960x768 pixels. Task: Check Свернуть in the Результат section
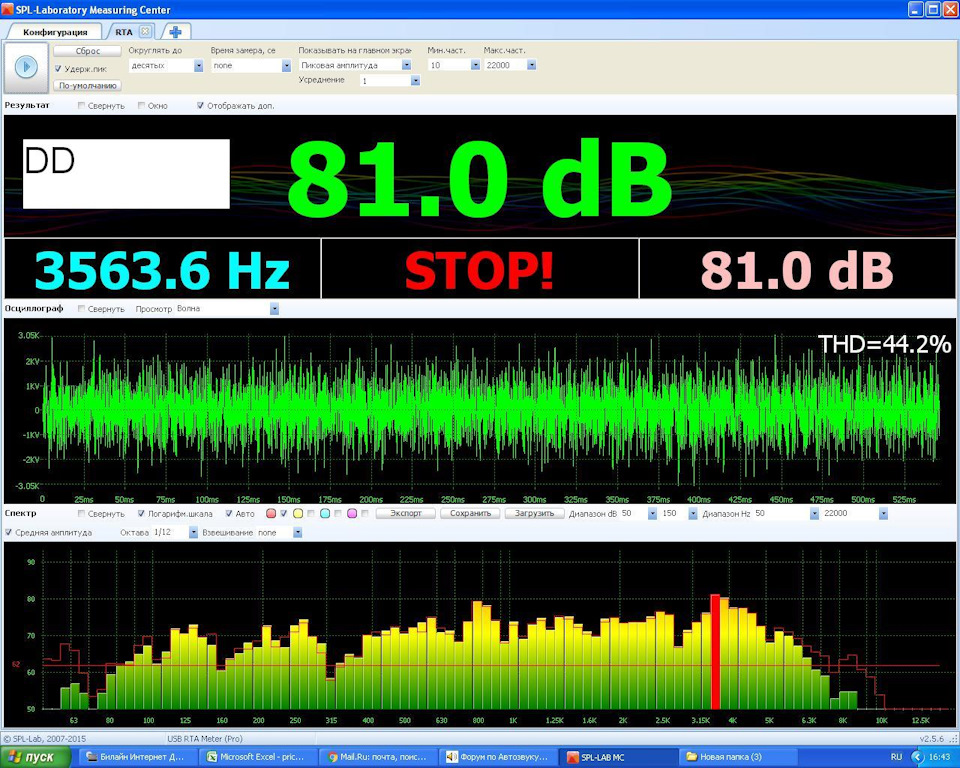81,106
